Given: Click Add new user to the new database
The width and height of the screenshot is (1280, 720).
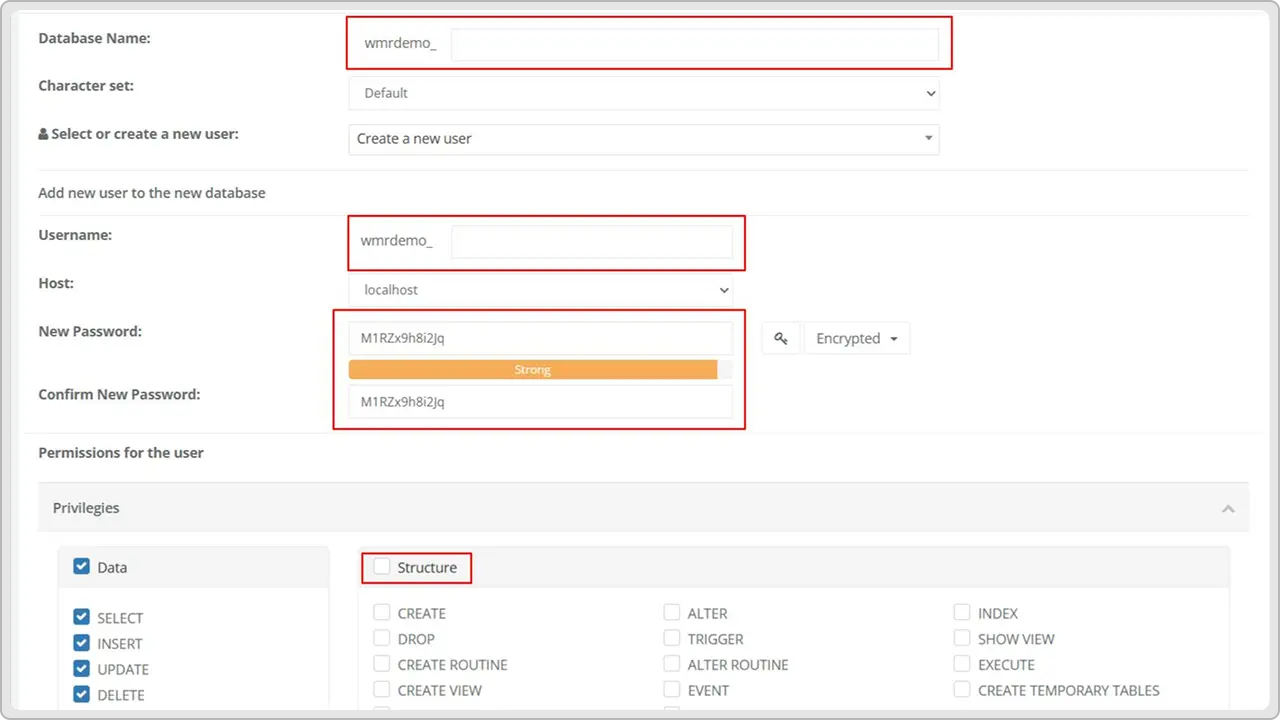Looking at the screenshot, I should [x=152, y=193].
